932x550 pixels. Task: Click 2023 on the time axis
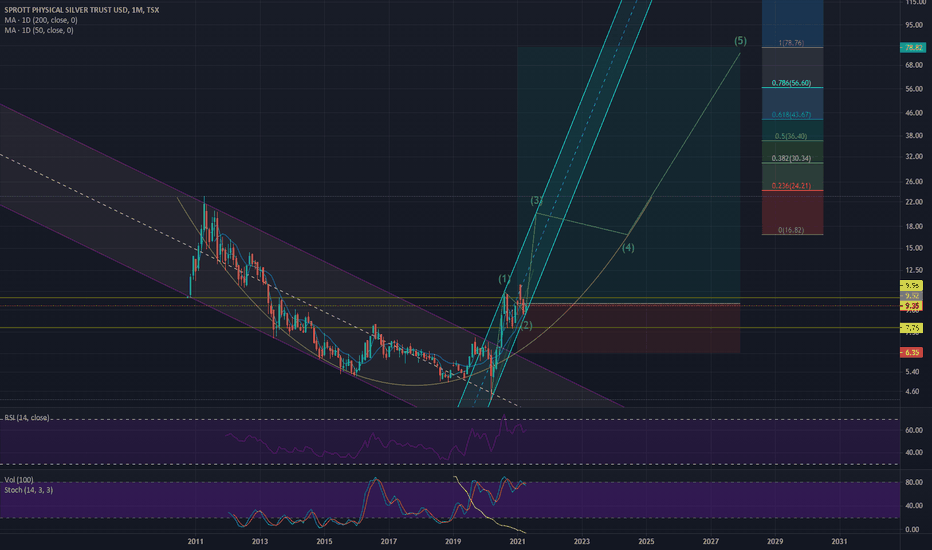pyautogui.click(x=581, y=542)
